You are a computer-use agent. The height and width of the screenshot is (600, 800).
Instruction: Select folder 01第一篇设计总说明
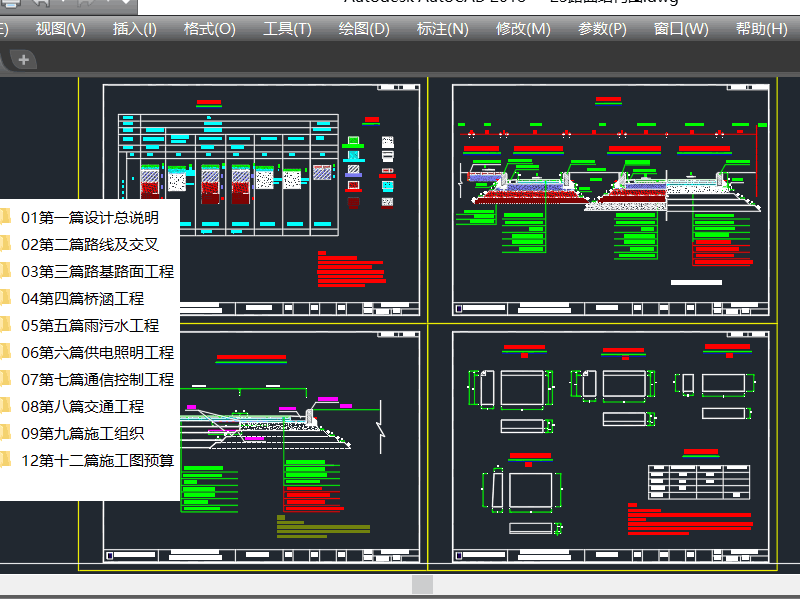[90, 218]
